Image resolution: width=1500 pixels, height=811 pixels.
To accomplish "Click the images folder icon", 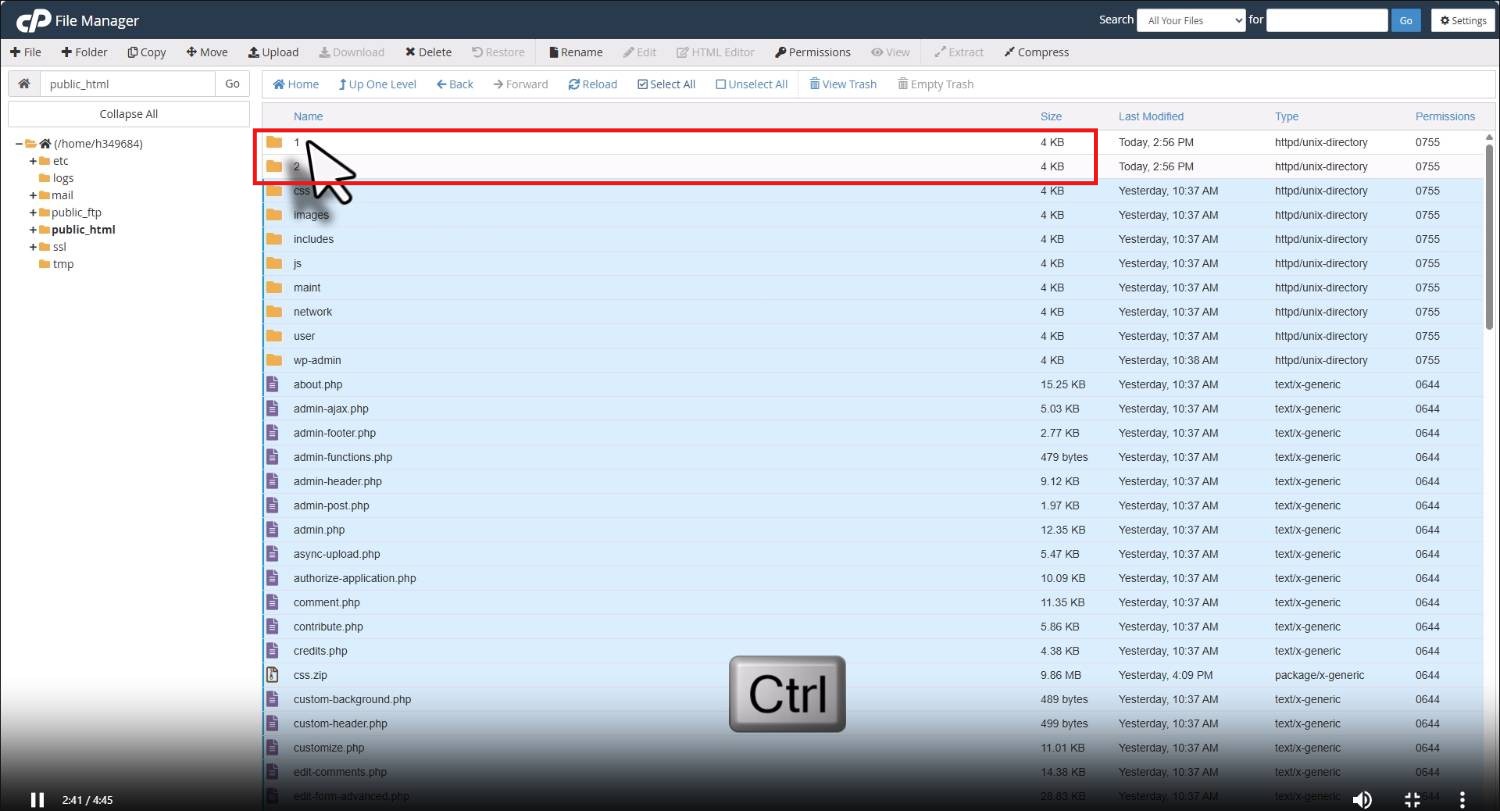I will 274,215.
